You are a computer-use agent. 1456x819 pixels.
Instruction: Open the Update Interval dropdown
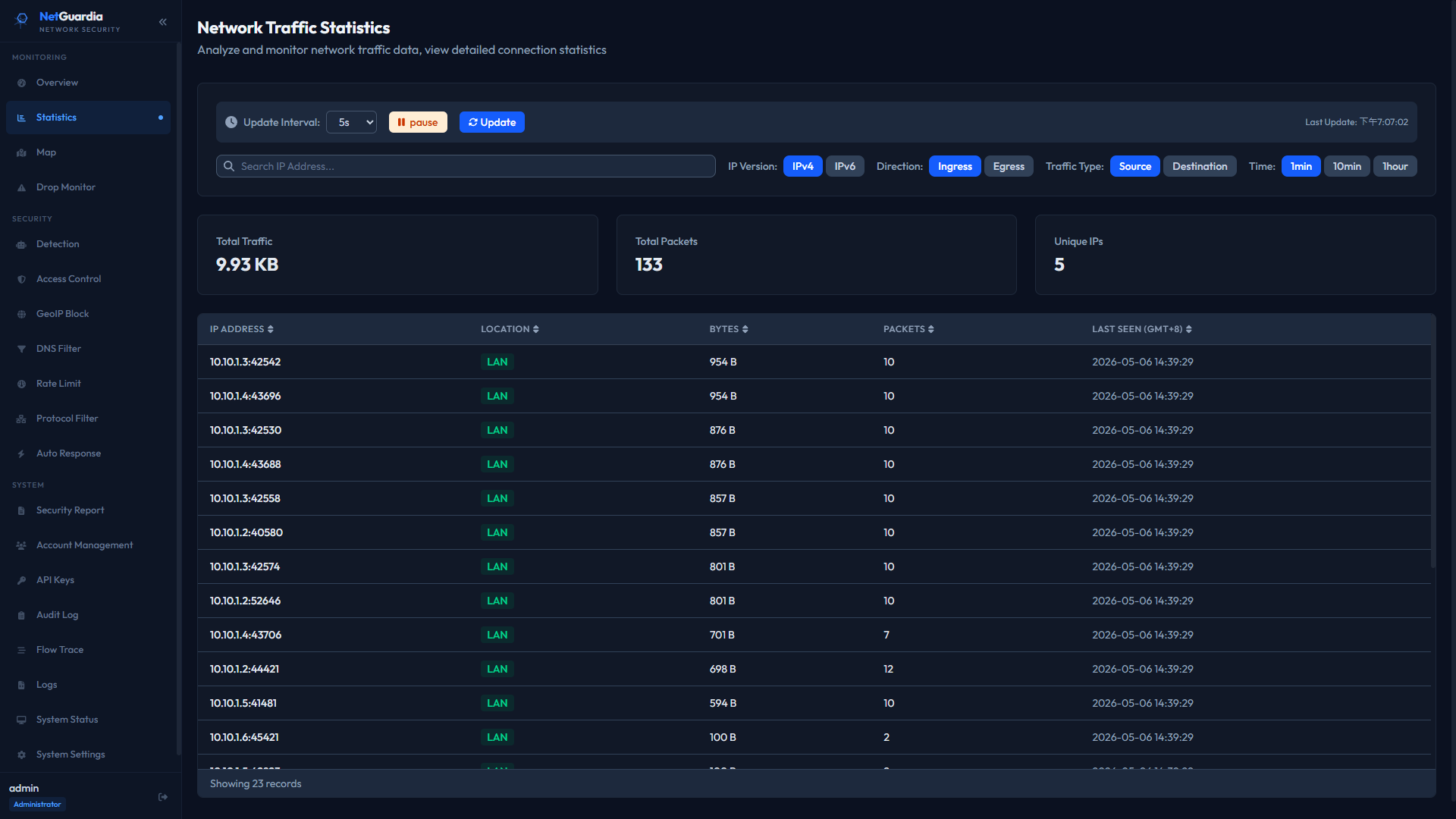click(351, 122)
